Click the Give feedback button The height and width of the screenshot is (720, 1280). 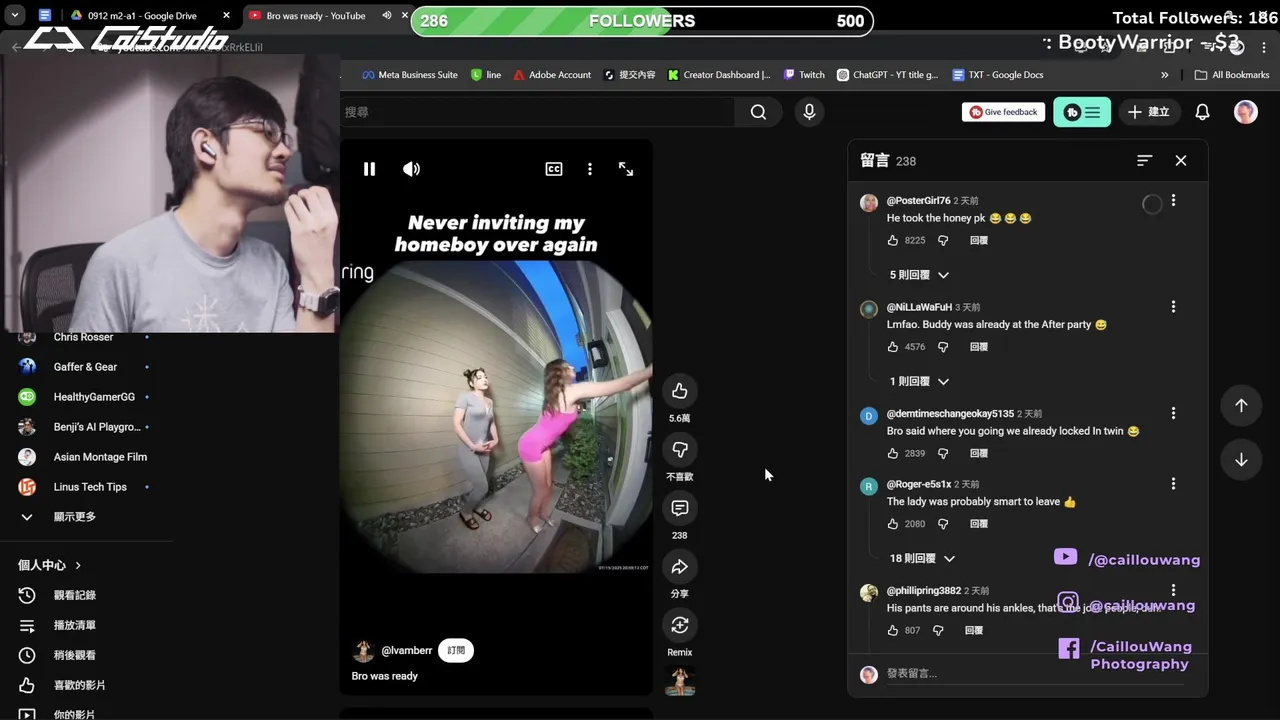pos(1003,112)
